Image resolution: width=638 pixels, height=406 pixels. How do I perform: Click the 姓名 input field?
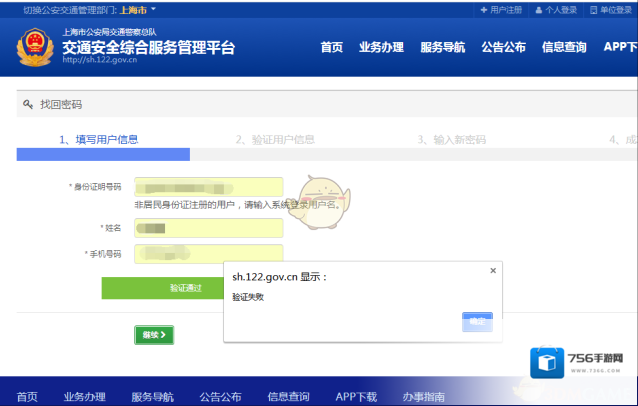(x=209, y=228)
